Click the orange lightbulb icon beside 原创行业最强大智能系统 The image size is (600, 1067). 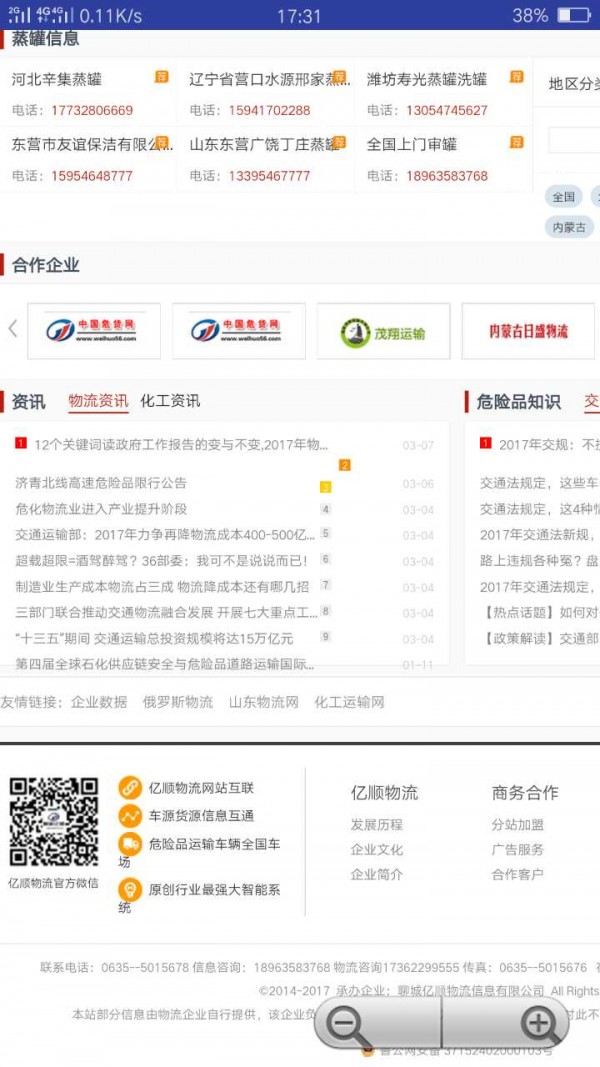pyautogui.click(x=130, y=889)
